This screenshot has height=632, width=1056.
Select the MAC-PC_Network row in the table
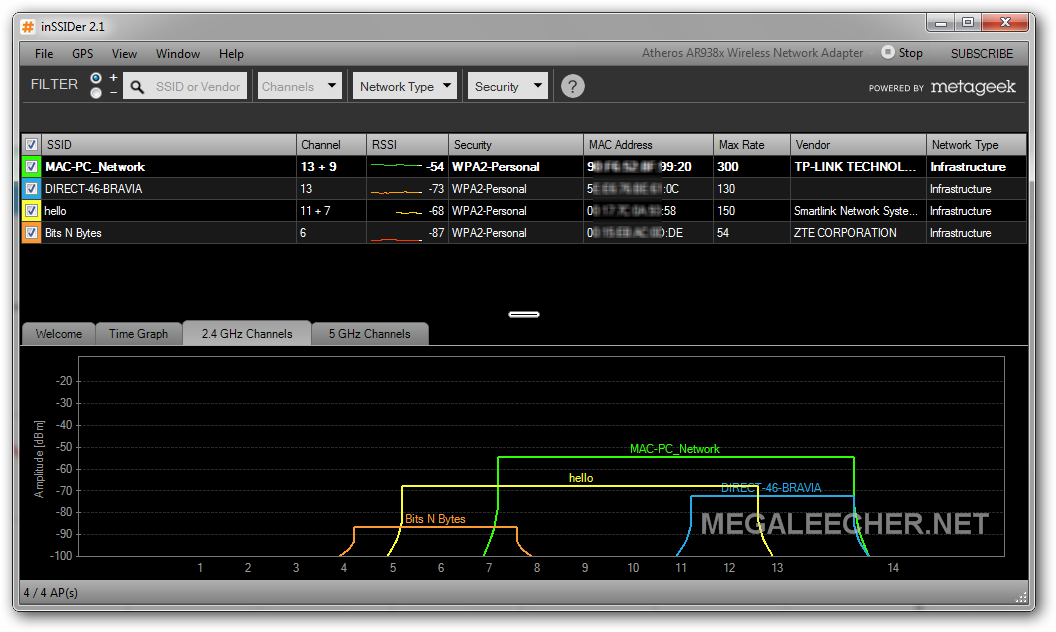click(524, 166)
